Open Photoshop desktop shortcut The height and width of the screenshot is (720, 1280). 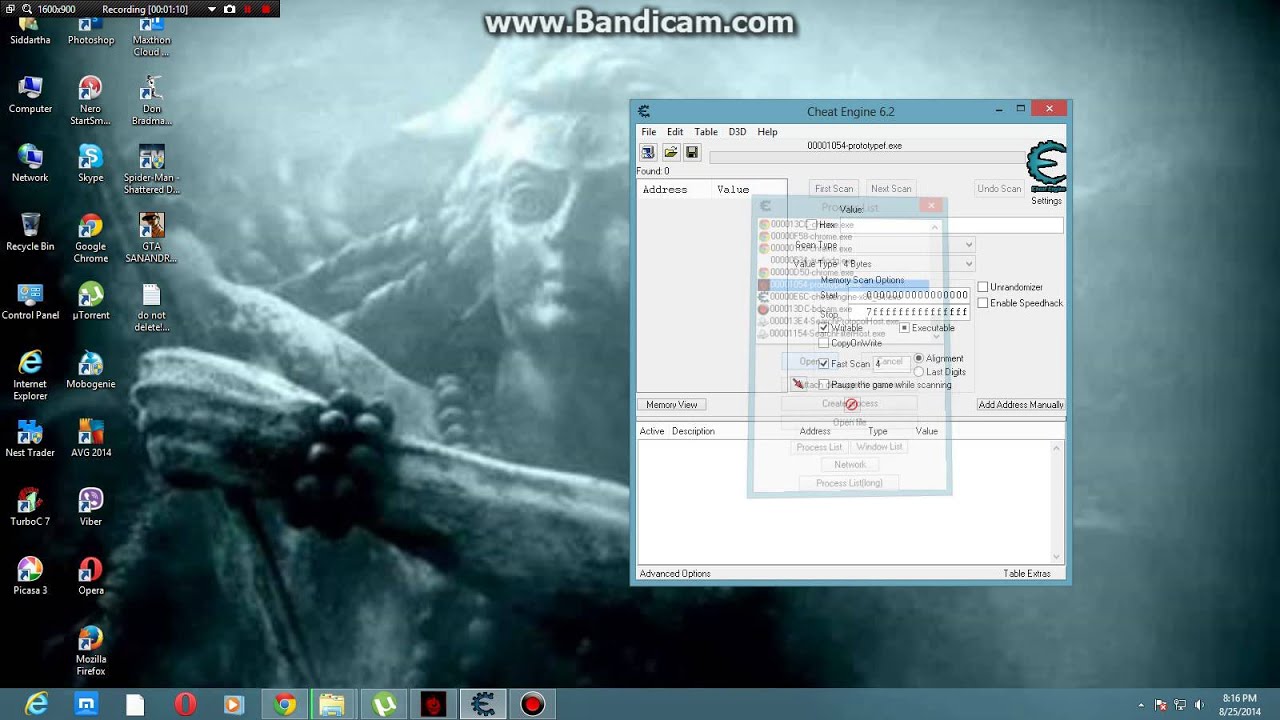(91, 30)
